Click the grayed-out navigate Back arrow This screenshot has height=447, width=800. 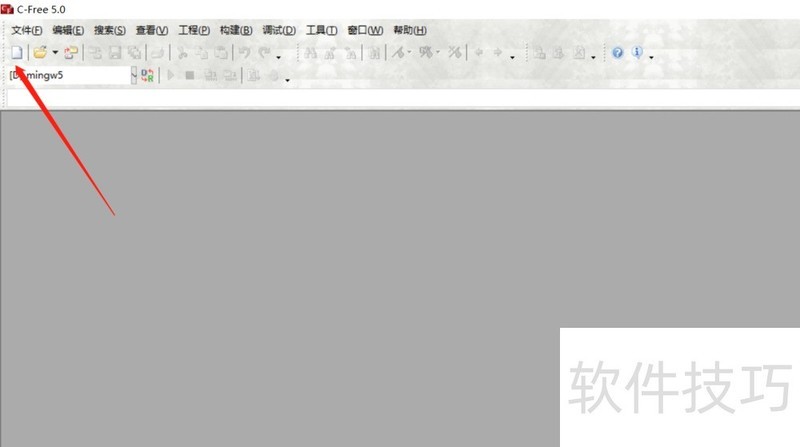pos(479,52)
